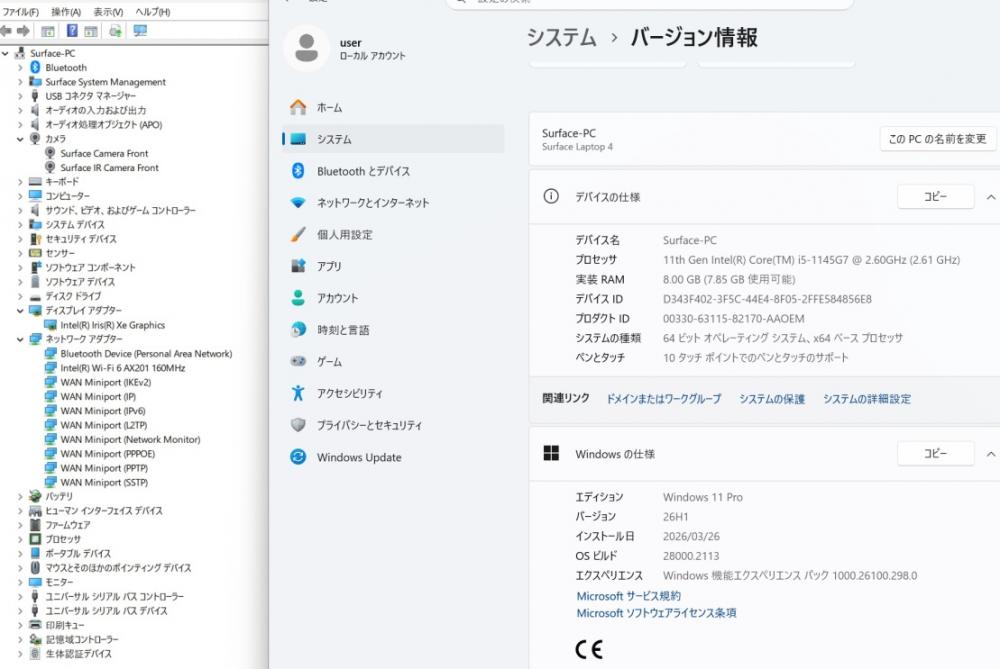Click the user account avatar icon
The image size is (1000, 669).
[x=307, y=48]
